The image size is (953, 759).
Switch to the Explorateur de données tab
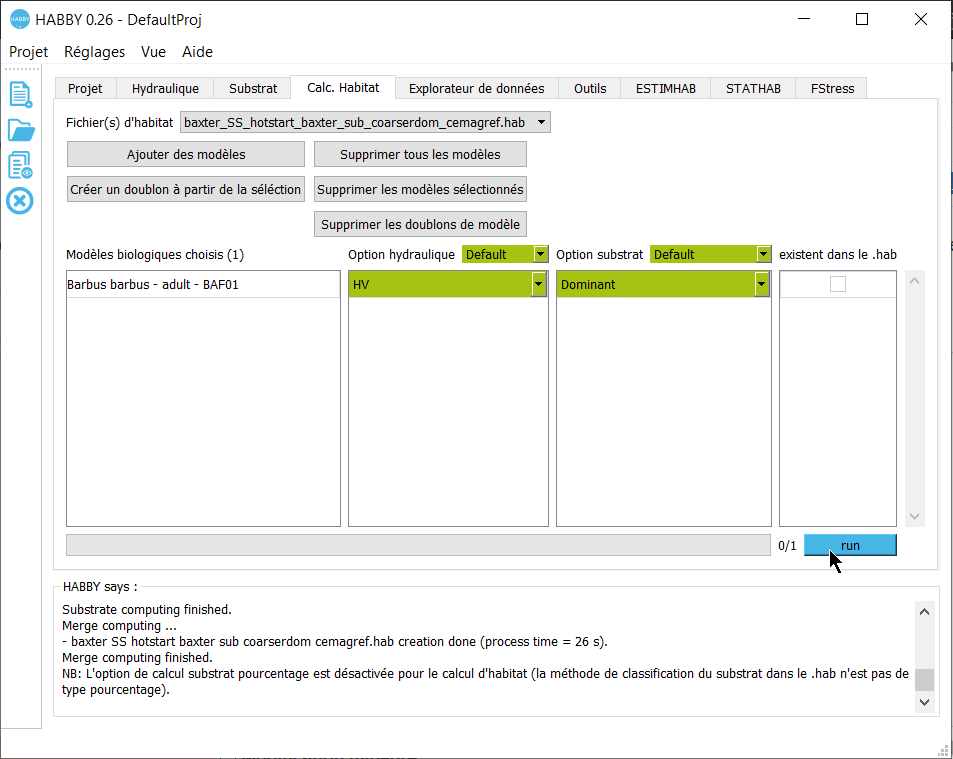(476, 88)
